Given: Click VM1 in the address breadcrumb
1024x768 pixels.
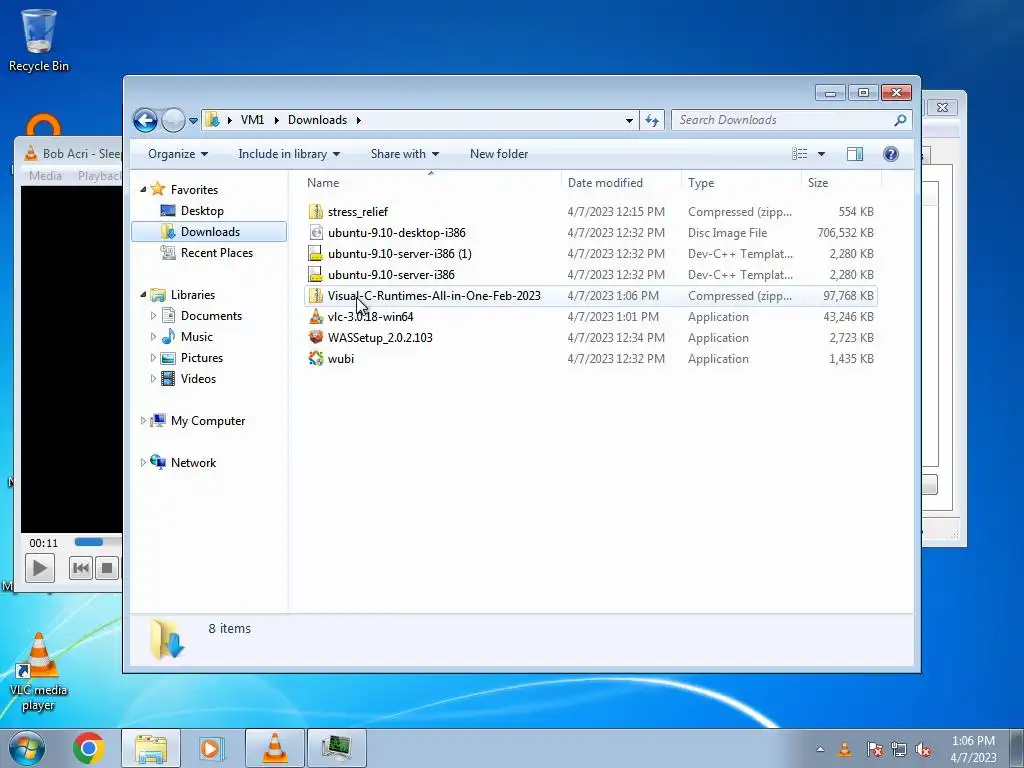Looking at the screenshot, I should [x=252, y=120].
